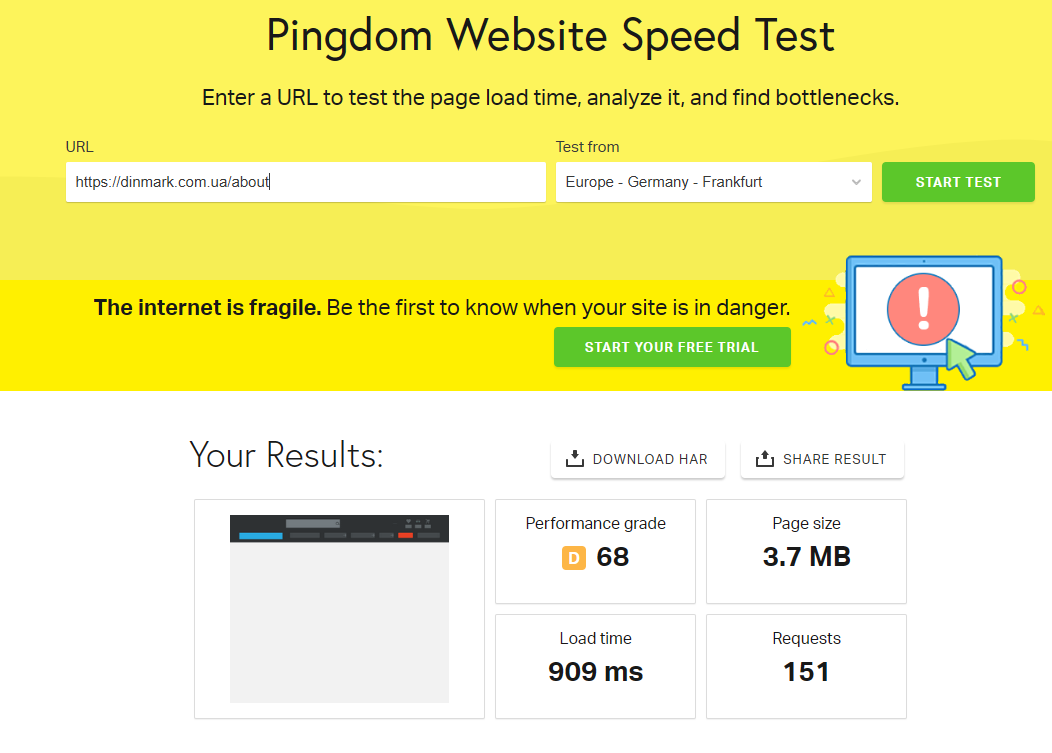Image resolution: width=1052 pixels, height=753 pixels.
Task: Click the share icon beside SHARE RESULT
Action: tap(765, 459)
